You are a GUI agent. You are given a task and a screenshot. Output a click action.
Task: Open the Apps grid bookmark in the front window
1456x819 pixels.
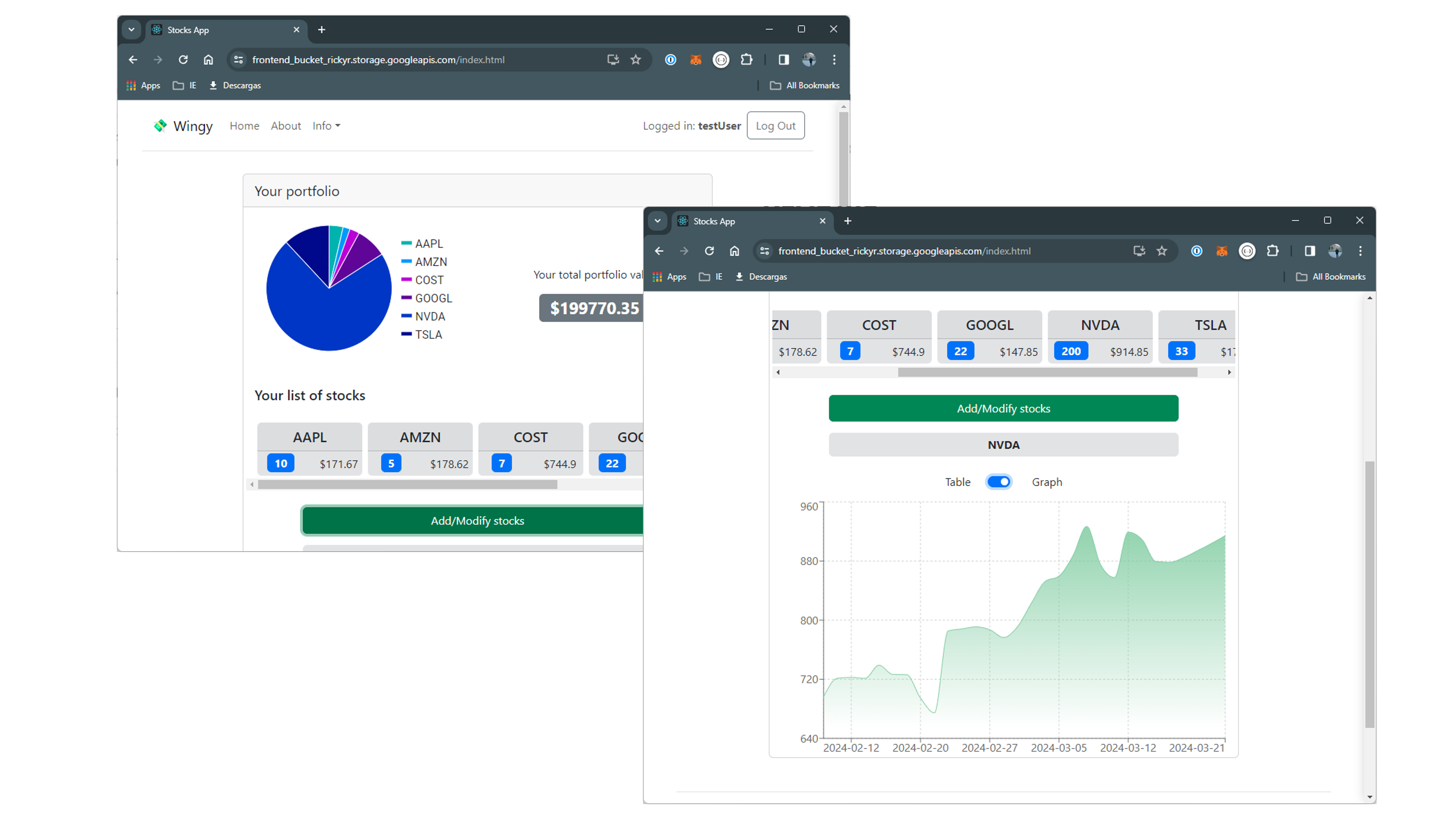[669, 277]
